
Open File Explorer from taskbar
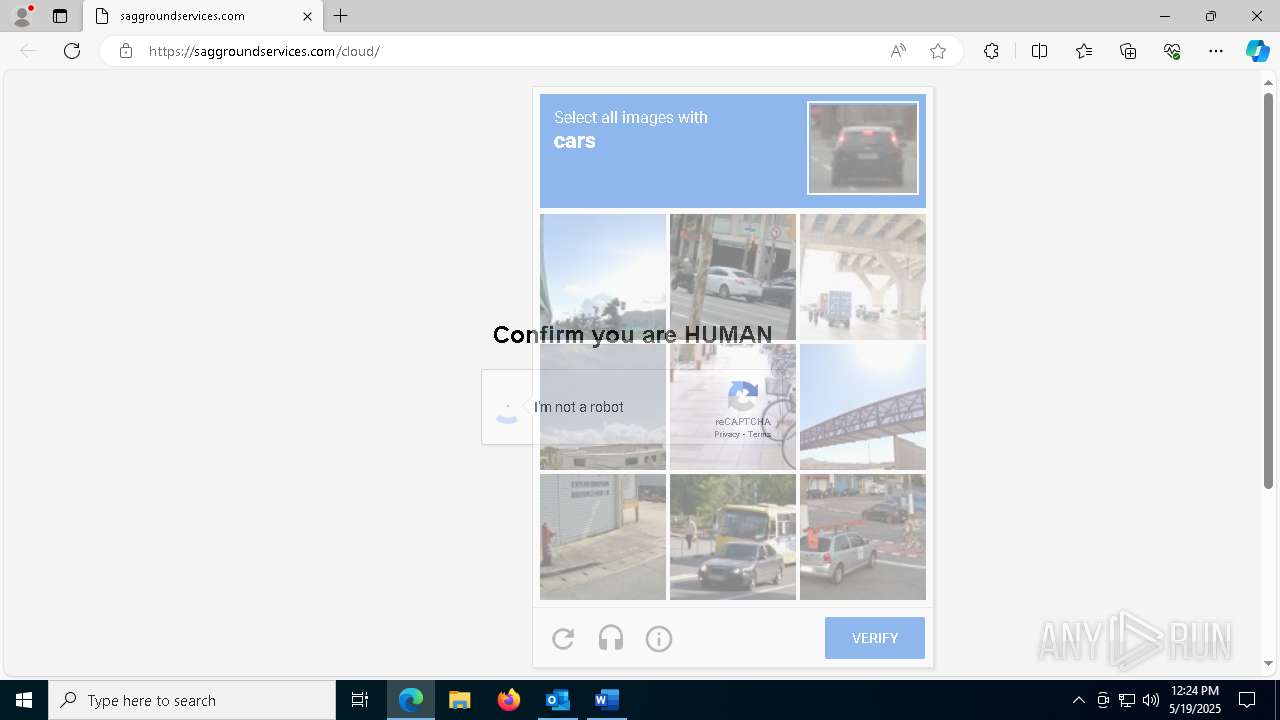coord(460,700)
